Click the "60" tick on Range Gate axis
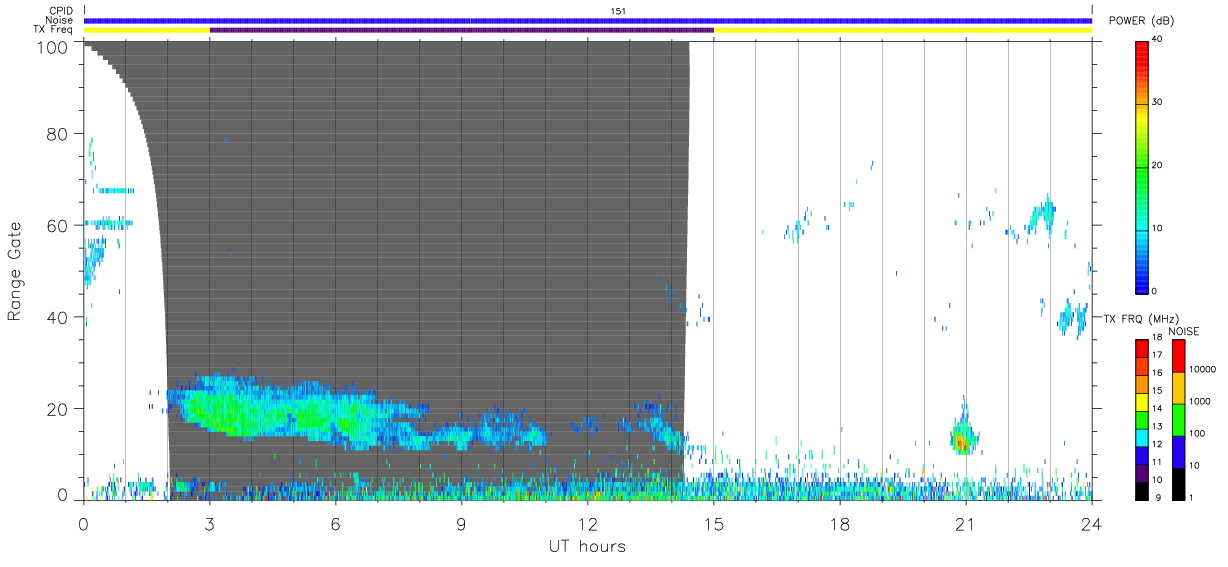1228x567 pixels. pyautogui.click(x=59, y=226)
